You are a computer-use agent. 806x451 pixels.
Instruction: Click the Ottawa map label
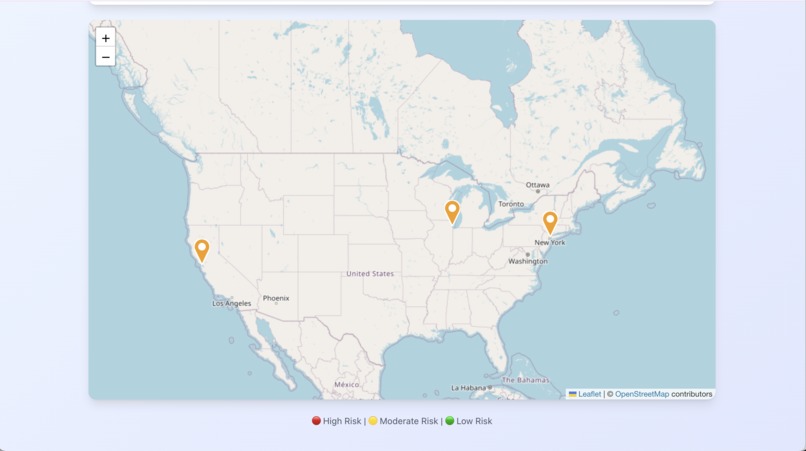[537, 185]
